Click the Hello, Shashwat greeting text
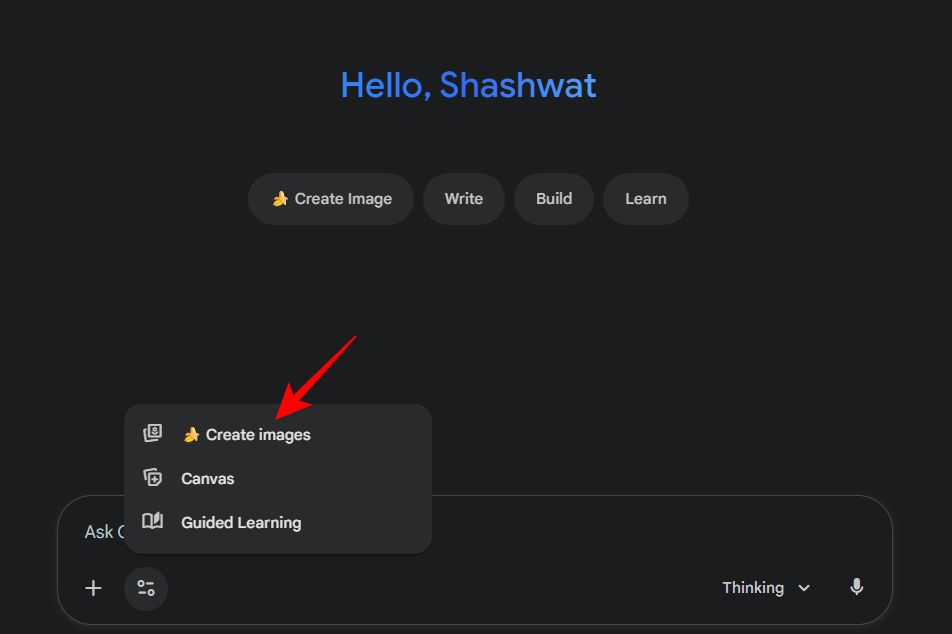The image size is (952, 634). coord(468,86)
